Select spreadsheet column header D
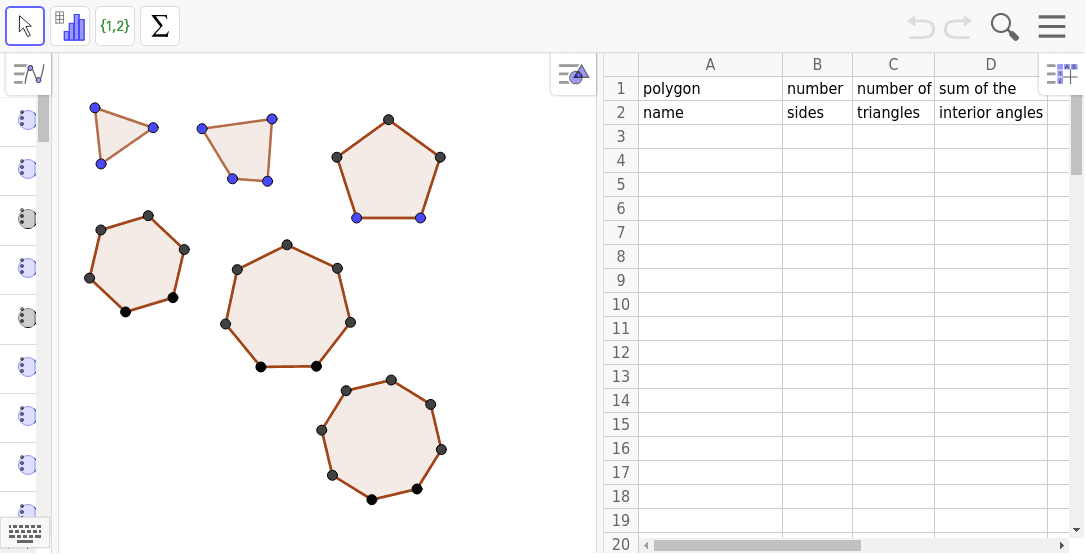The image size is (1086, 555). pos(990,64)
